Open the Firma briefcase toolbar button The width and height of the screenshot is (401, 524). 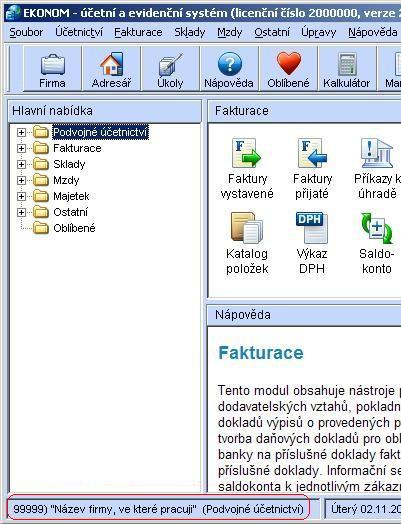pyautogui.click(x=52, y=69)
